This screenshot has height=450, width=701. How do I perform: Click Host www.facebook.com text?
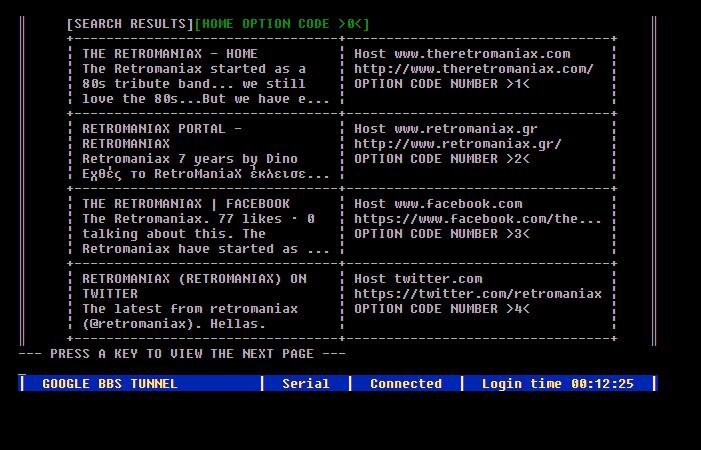[438, 204]
